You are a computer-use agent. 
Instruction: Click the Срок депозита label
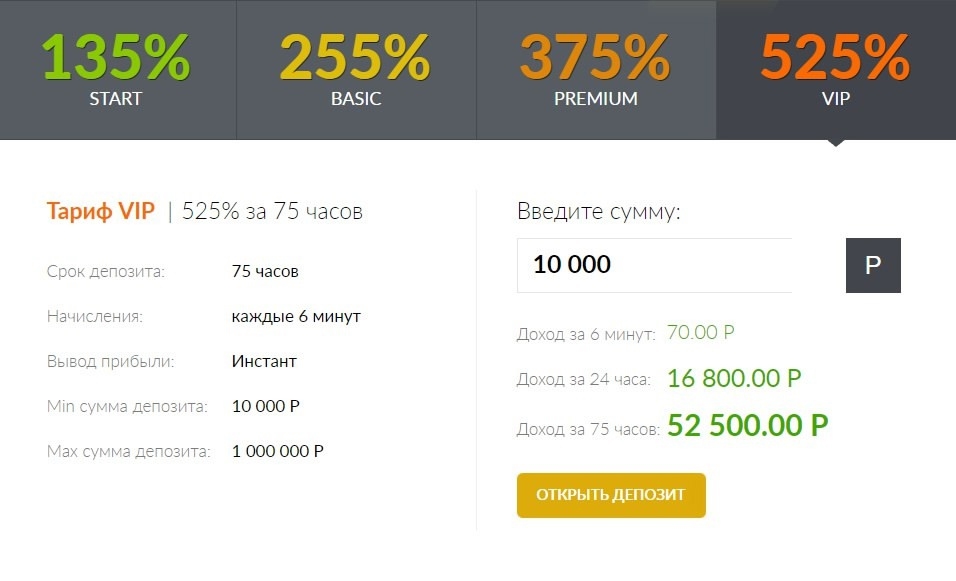[106, 271]
